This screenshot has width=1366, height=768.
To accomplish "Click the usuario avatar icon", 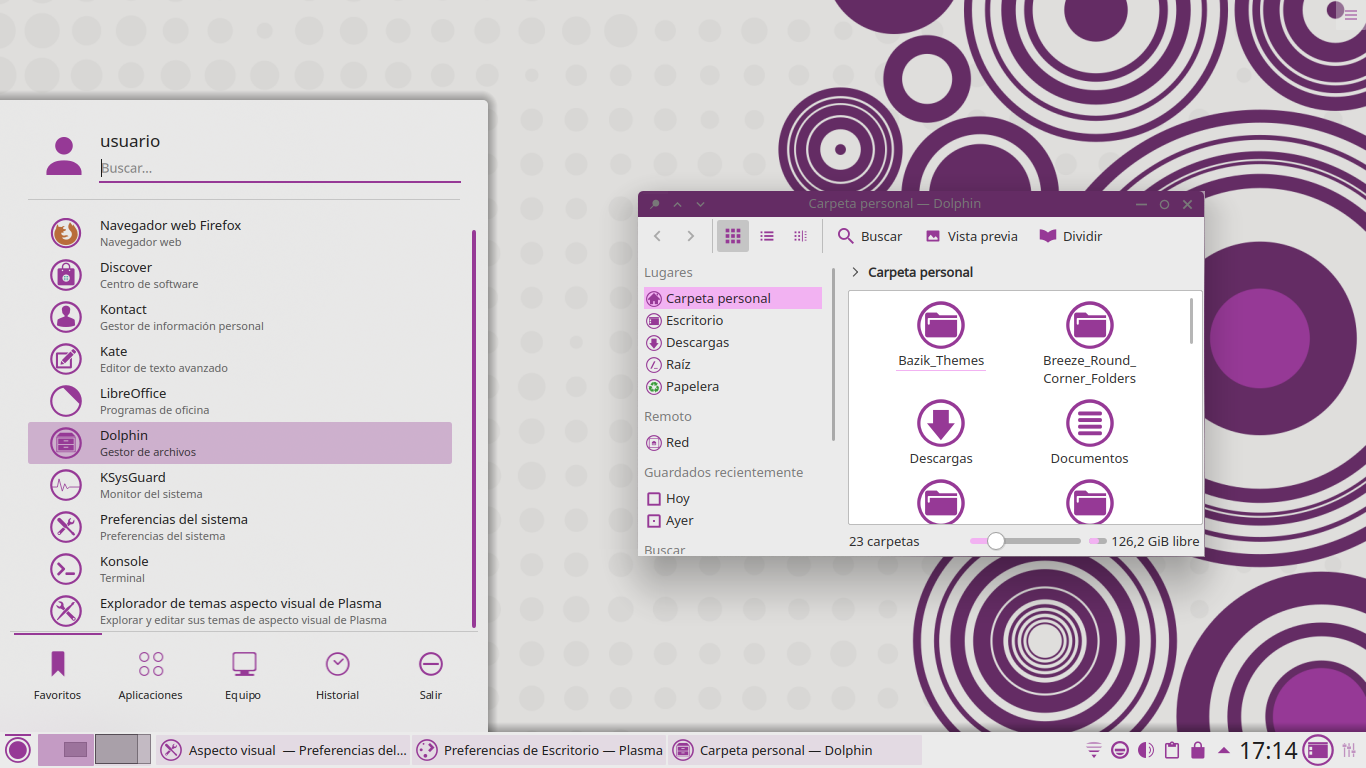I will coord(64,156).
